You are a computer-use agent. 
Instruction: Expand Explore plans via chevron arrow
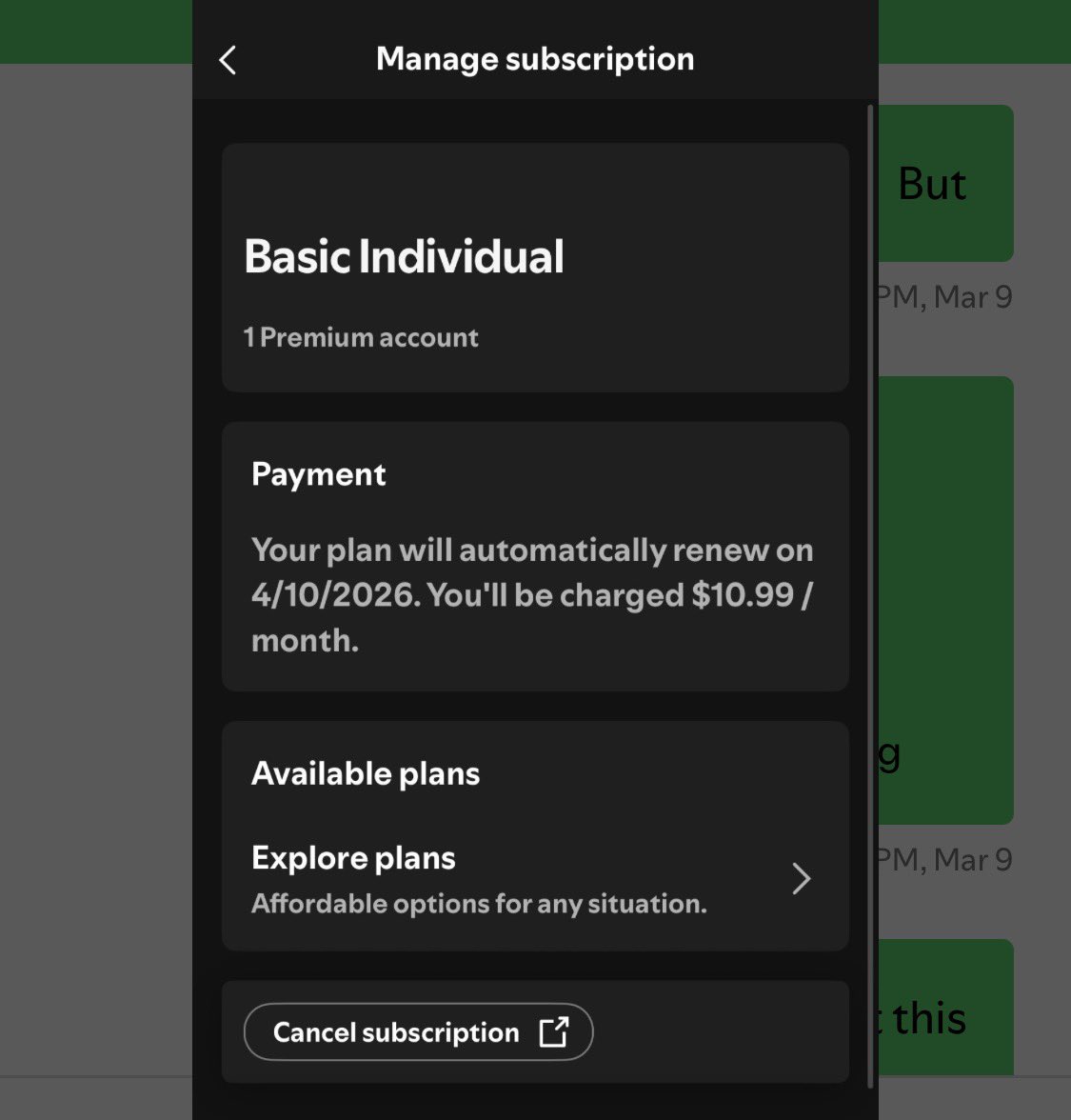(802, 878)
